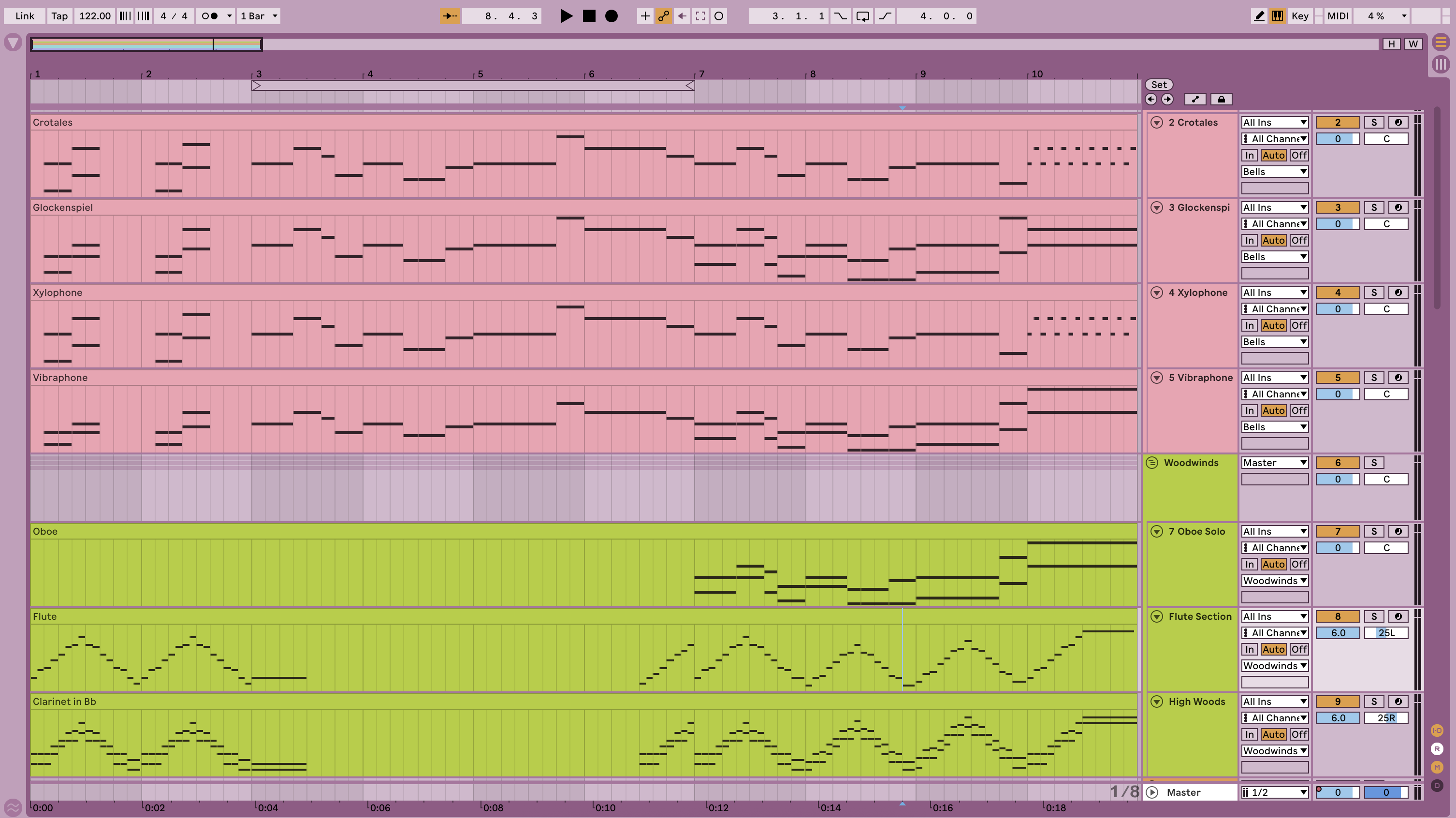The width and height of the screenshot is (1456, 818).
Task: Click the Stop transport button
Action: pos(589,16)
